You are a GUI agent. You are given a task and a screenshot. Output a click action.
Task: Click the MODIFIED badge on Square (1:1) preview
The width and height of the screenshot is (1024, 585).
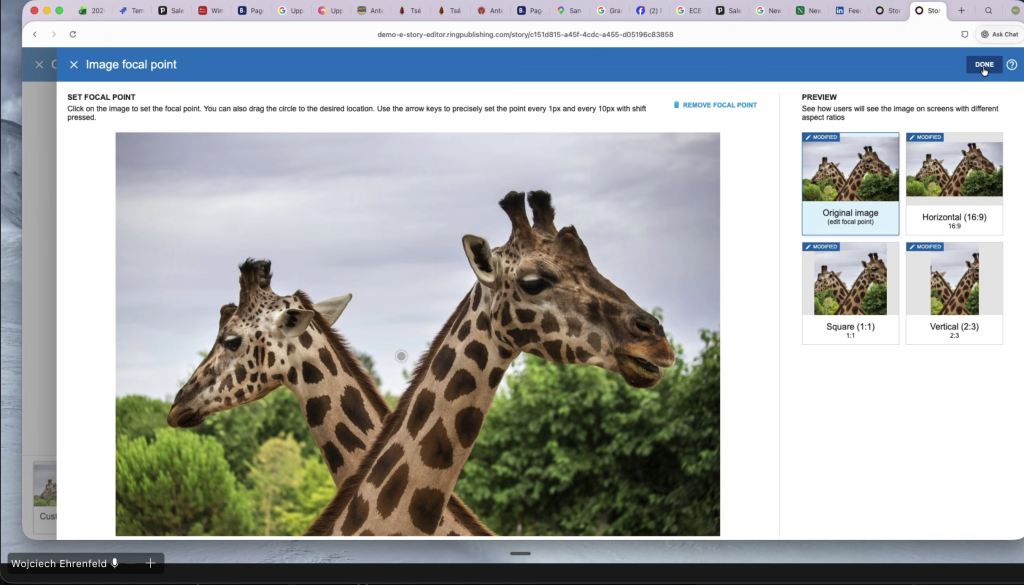[x=822, y=247]
